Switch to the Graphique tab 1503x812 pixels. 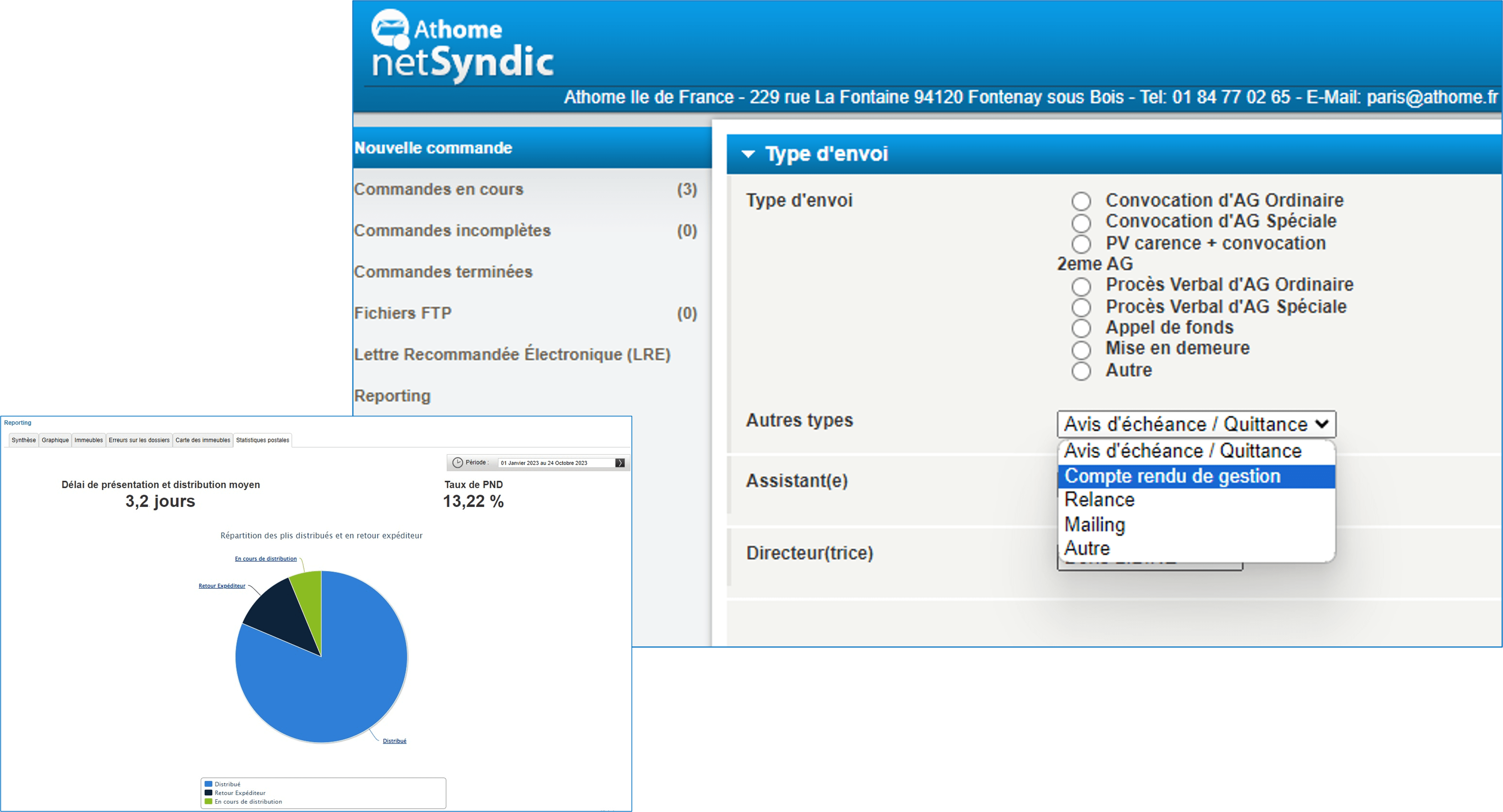pyautogui.click(x=56, y=440)
